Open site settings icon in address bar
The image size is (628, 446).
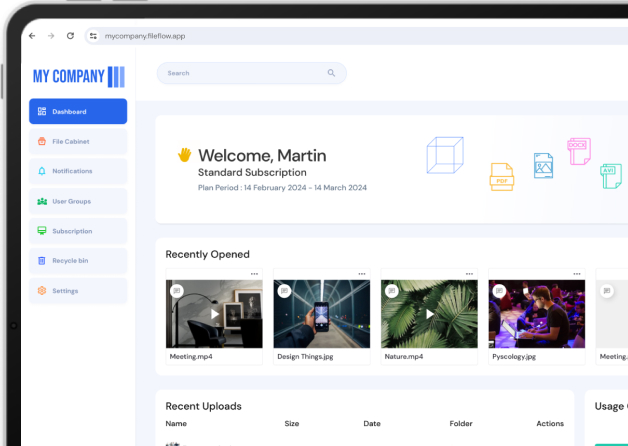(x=93, y=36)
